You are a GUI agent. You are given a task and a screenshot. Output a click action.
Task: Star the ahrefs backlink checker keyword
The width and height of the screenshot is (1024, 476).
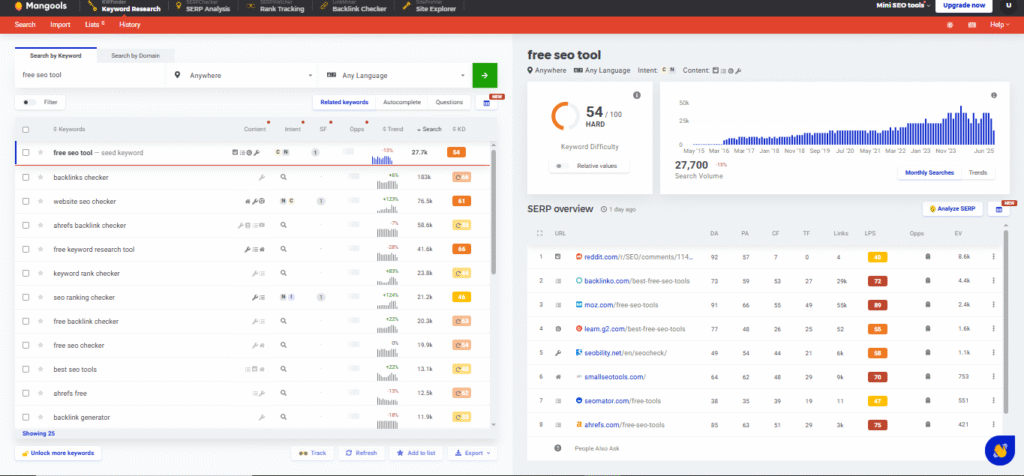tap(40, 225)
